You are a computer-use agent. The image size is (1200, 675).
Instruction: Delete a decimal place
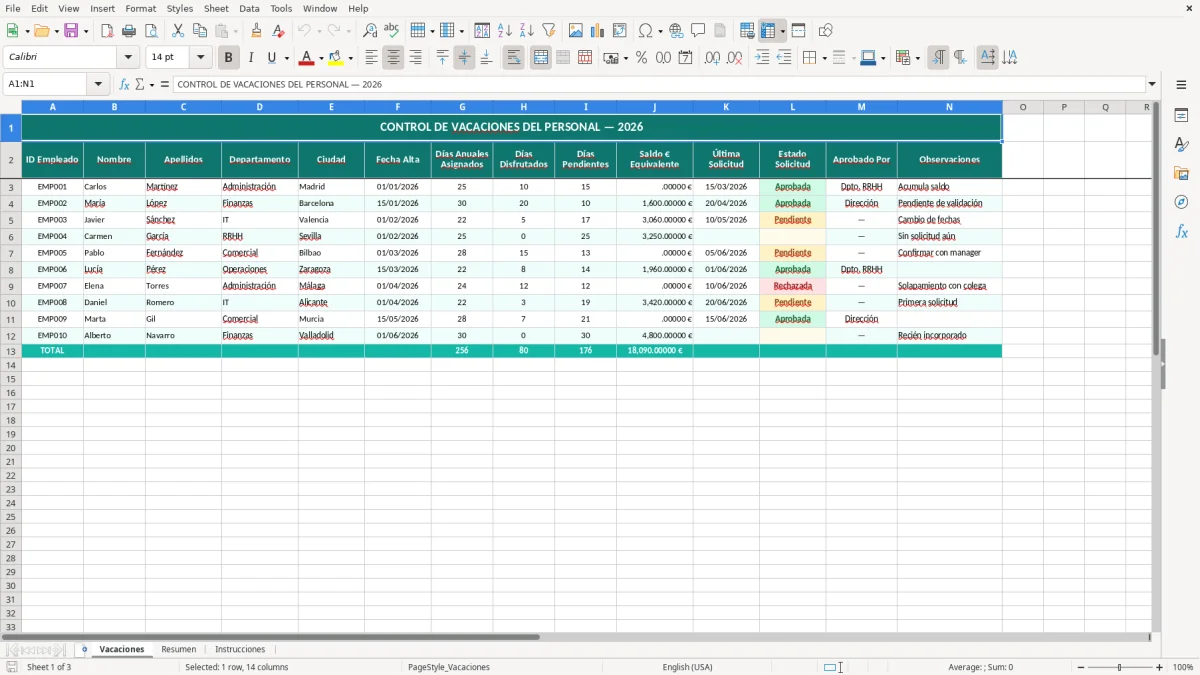point(734,58)
